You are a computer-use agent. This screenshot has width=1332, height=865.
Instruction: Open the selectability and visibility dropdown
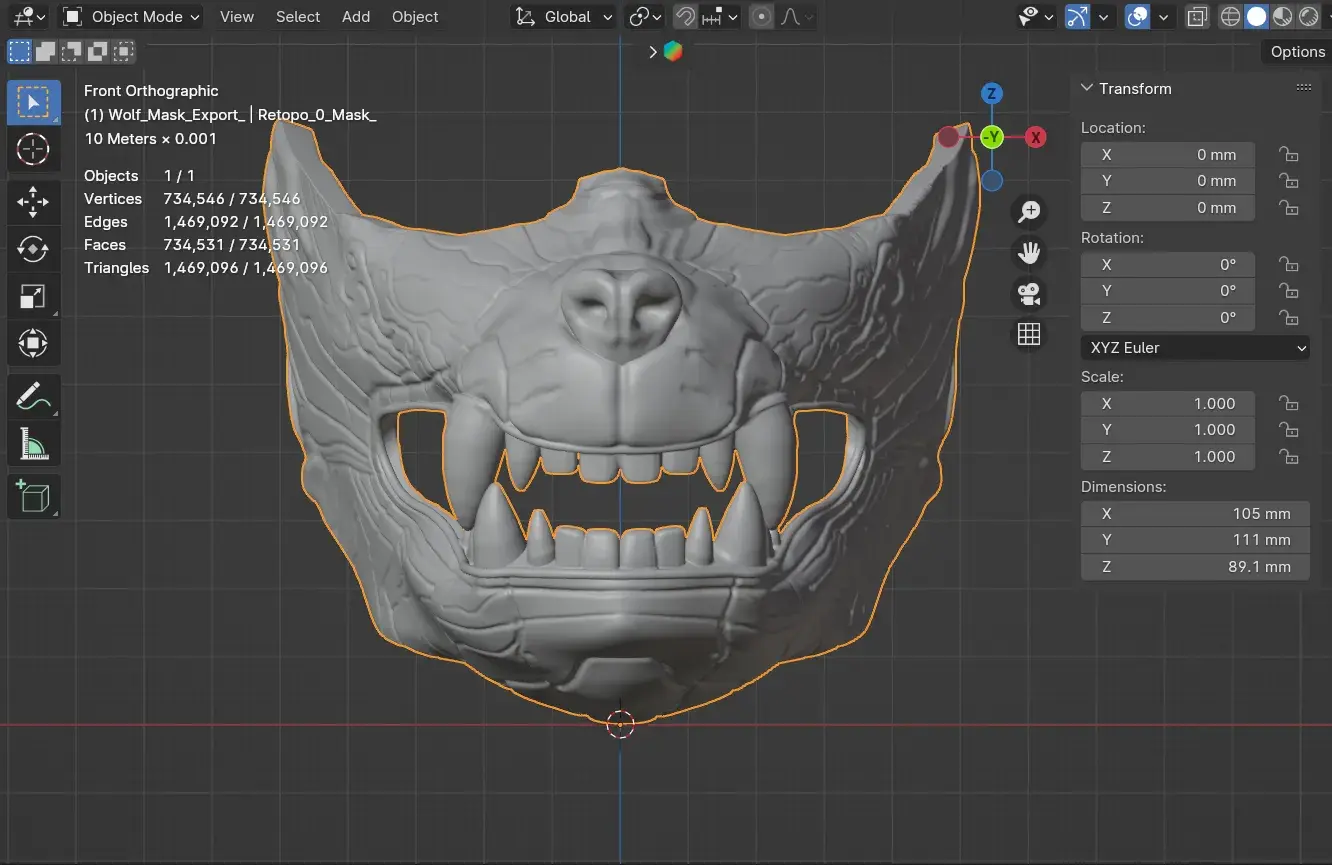point(1035,17)
